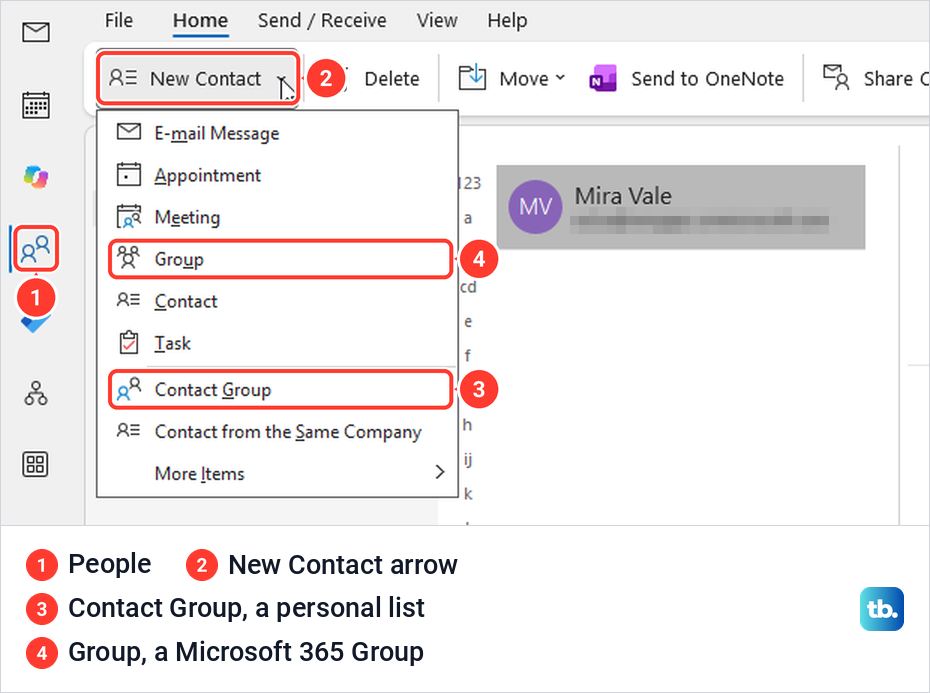Image resolution: width=930 pixels, height=693 pixels.
Task: Choose Contact from the menu
Action: (278, 301)
